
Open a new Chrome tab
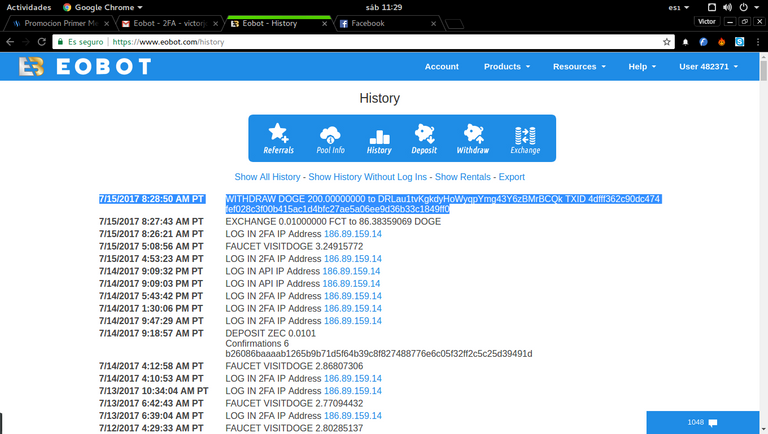455,24
